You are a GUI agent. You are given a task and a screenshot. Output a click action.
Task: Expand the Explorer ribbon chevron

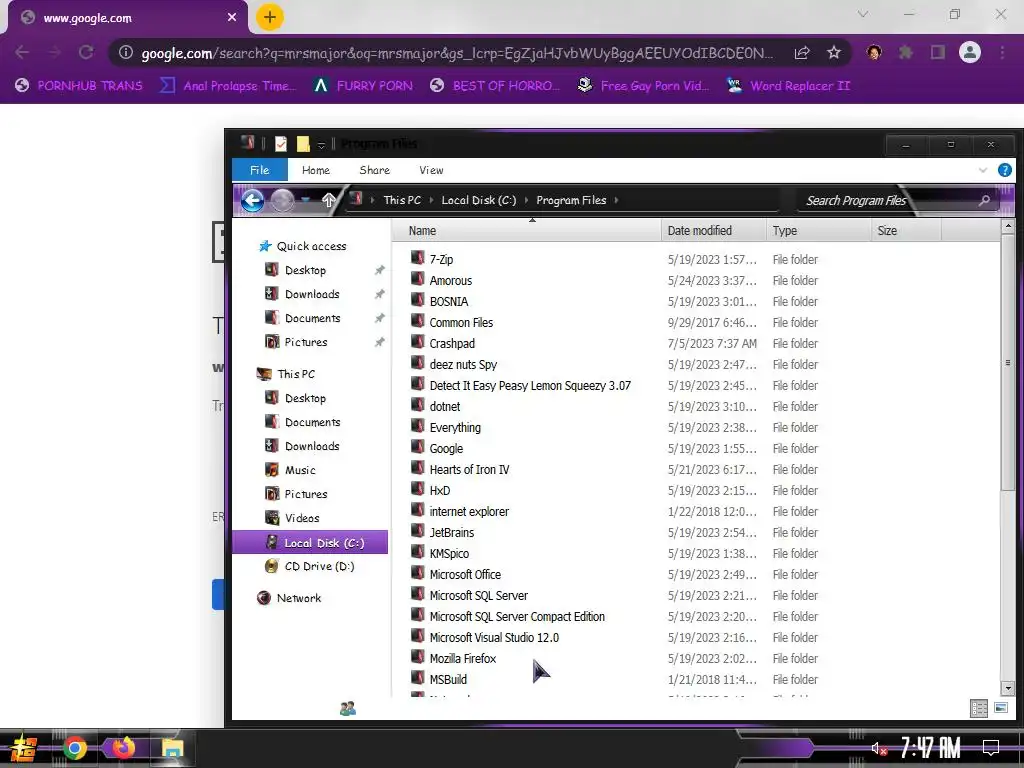pos(983,170)
